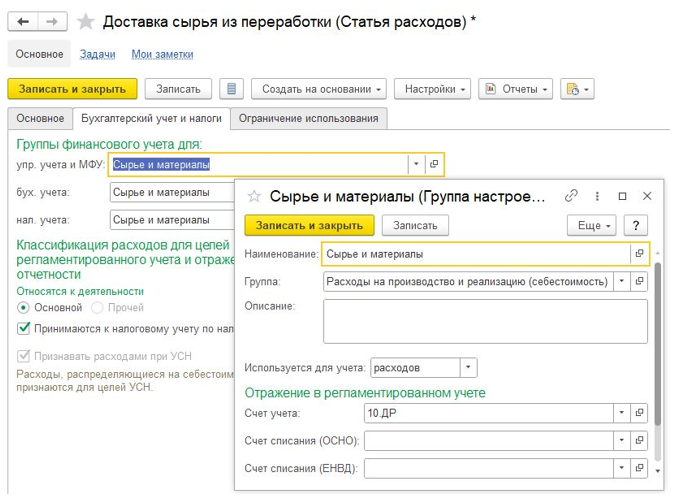Open the Задачи link

[x=97, y=54]
